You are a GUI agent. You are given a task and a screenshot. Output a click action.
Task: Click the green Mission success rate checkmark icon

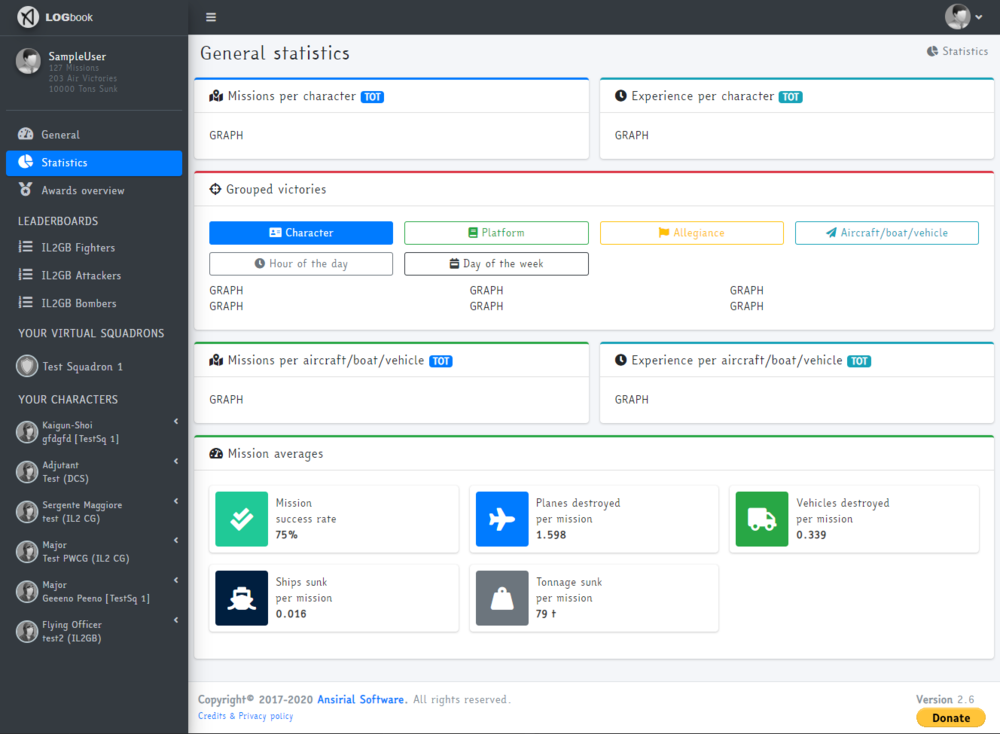click(x=242, y=519)
